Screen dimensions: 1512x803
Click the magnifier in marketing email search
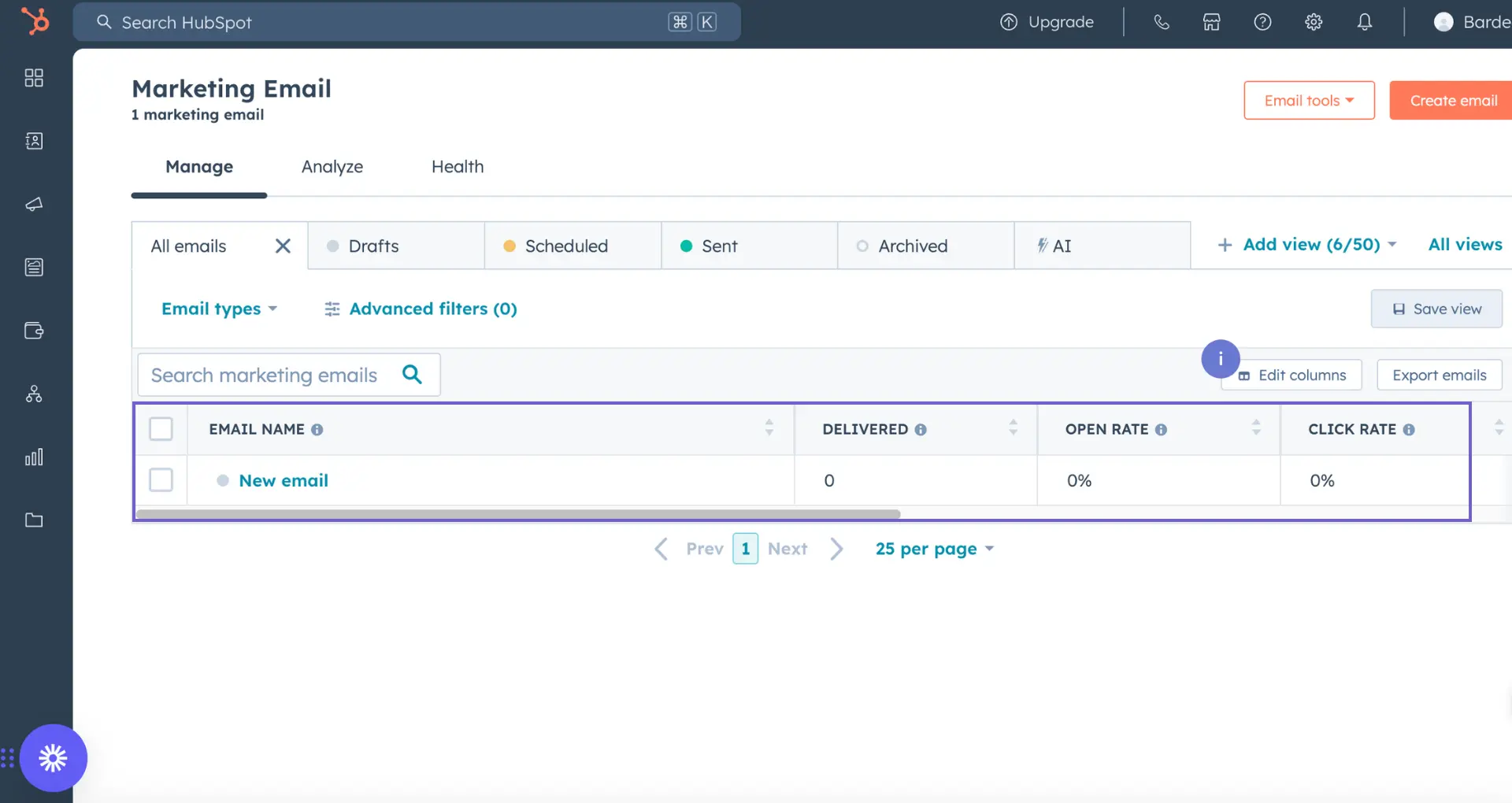pos(412,374)
